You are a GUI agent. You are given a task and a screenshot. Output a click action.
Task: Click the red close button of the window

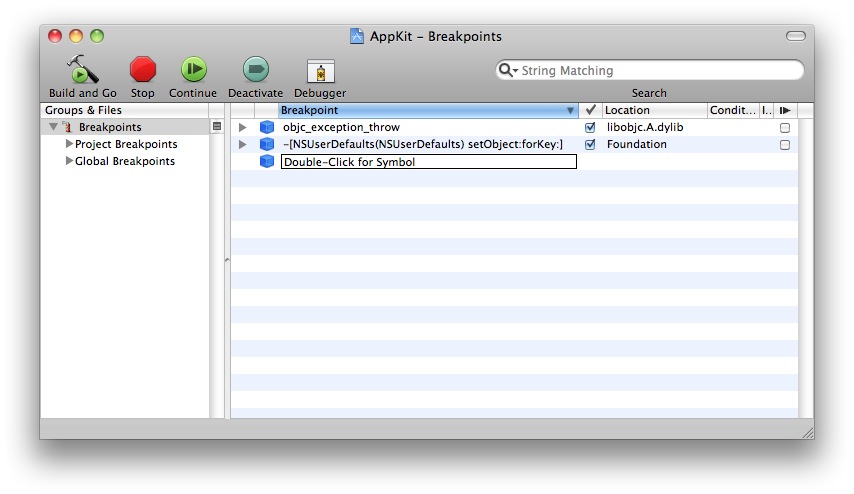54,36
